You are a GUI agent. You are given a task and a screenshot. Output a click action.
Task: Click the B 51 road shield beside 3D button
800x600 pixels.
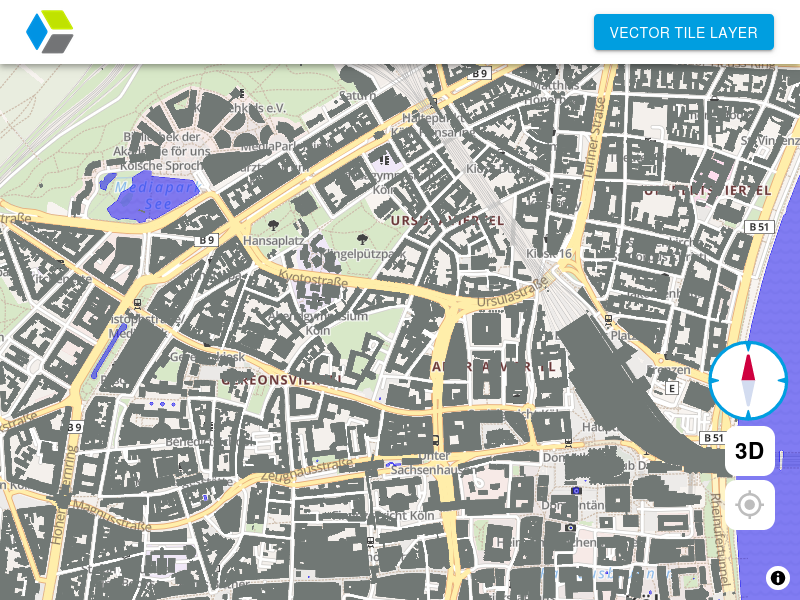[x=713, y=438]
